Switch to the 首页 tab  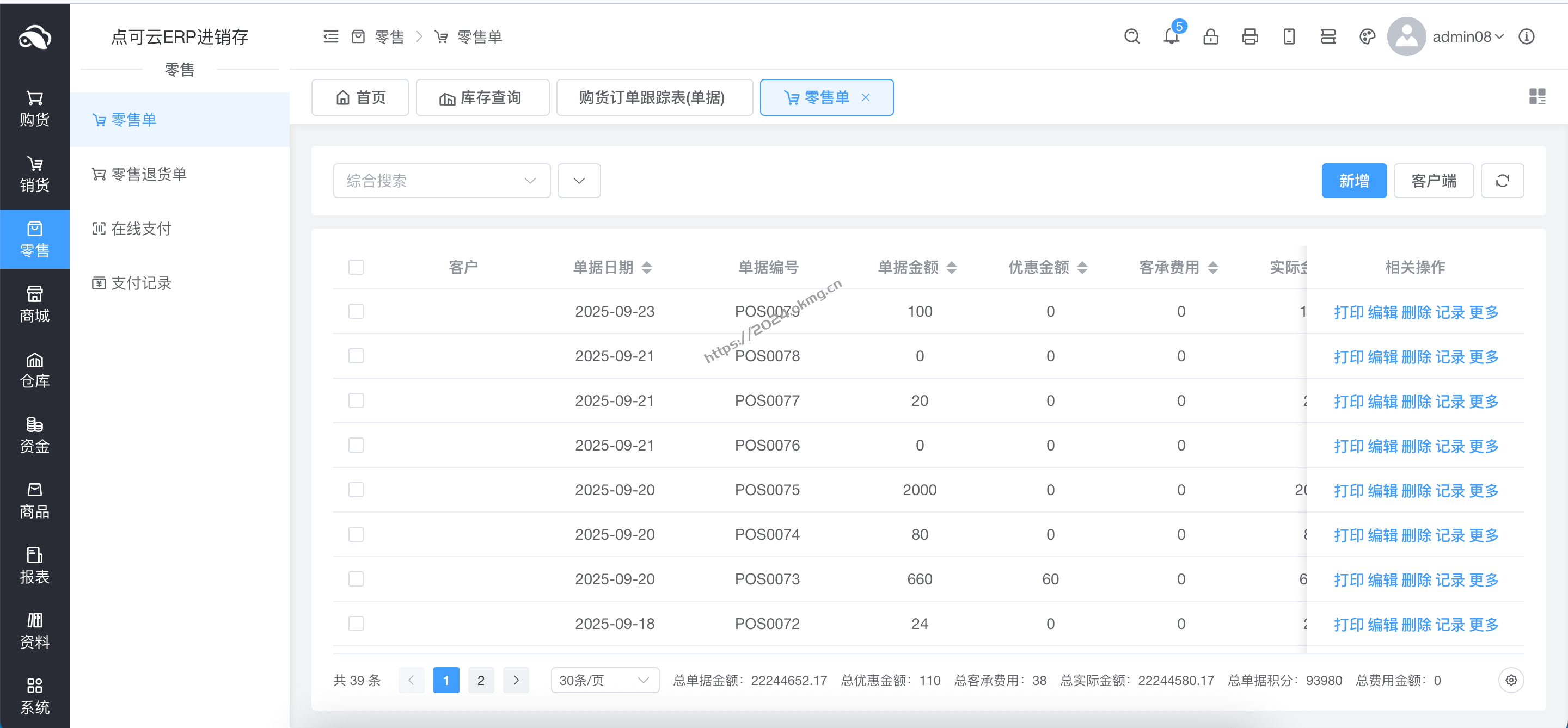tap(360, 97)
